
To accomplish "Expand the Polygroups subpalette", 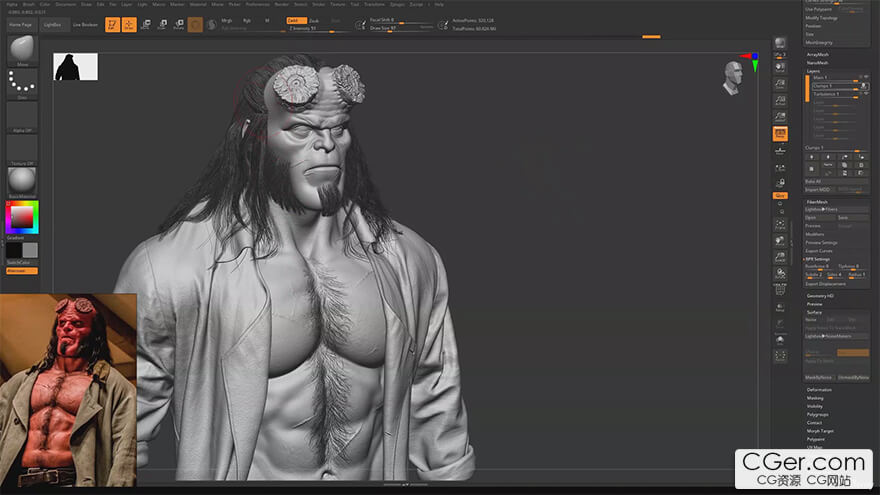I will [x=817, y=414].
